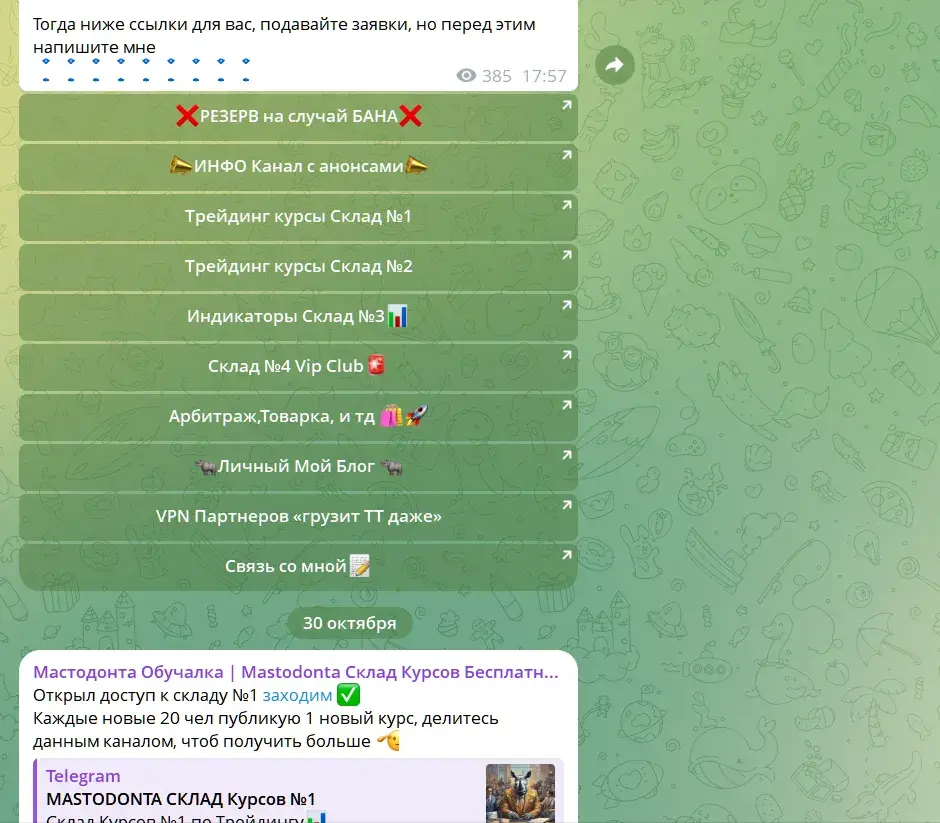The height and width of the screenshot is (823, 940).
Task: Open MASTODONTA СКЛАД Курсов №1 preview title
Action: 180,799
